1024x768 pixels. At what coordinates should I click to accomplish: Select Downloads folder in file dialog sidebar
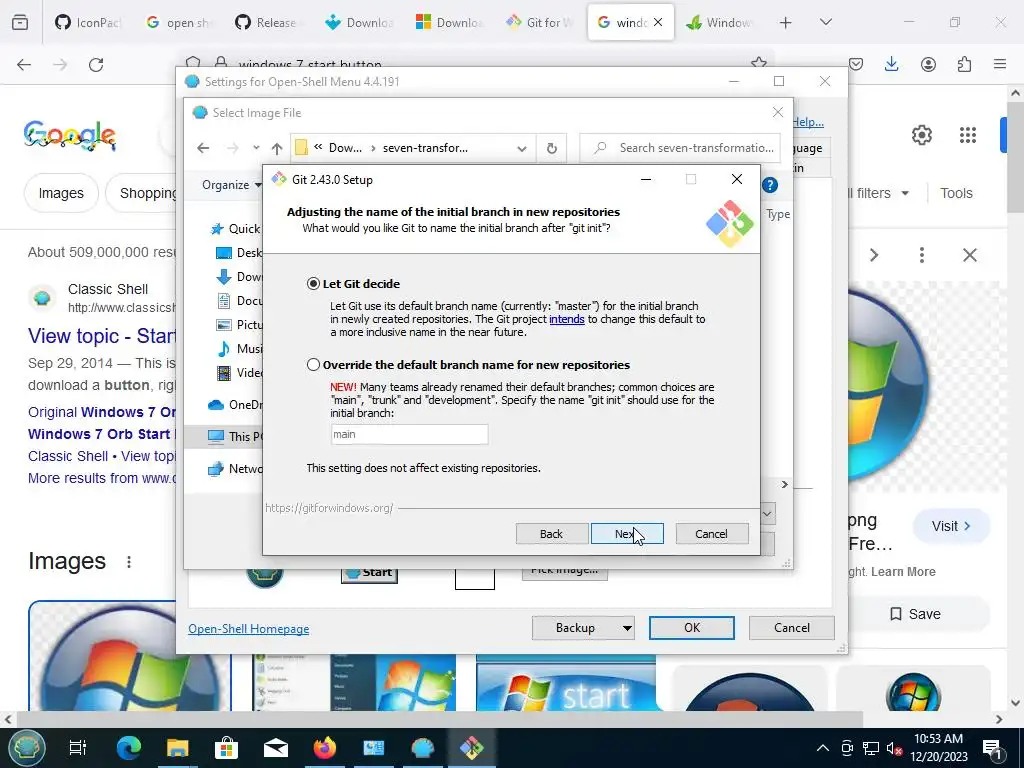(239, 277)
